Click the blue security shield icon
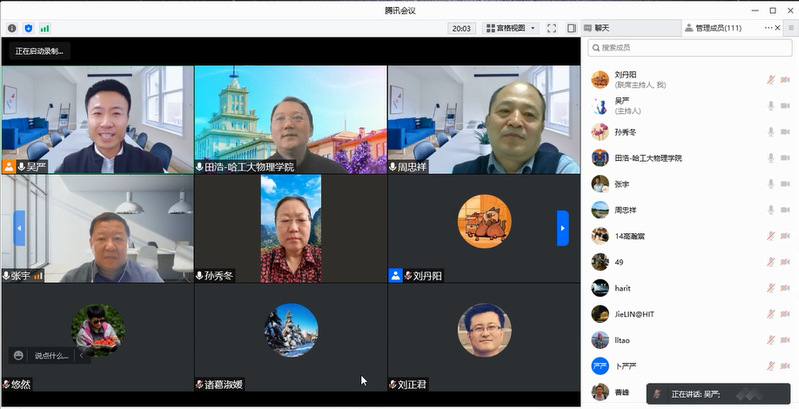The image size is (799, 409). (27, 28)
